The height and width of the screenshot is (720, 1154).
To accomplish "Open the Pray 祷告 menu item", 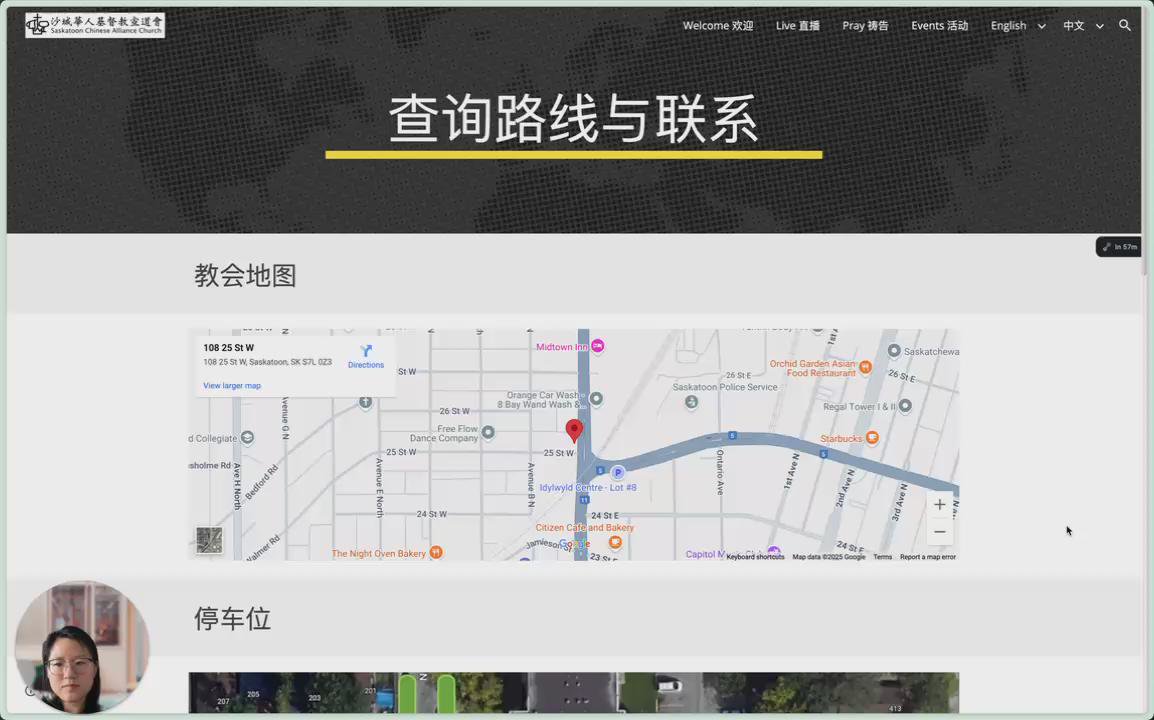I will pos(865,25).
